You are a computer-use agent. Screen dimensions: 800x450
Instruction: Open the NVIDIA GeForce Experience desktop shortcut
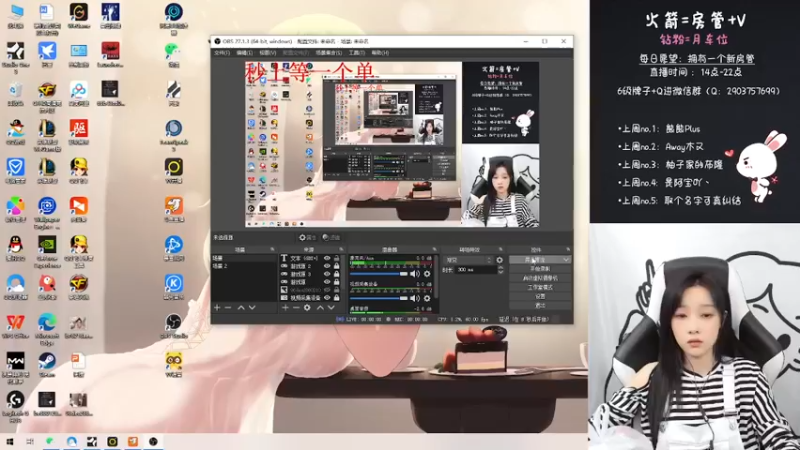coord(47,252)
